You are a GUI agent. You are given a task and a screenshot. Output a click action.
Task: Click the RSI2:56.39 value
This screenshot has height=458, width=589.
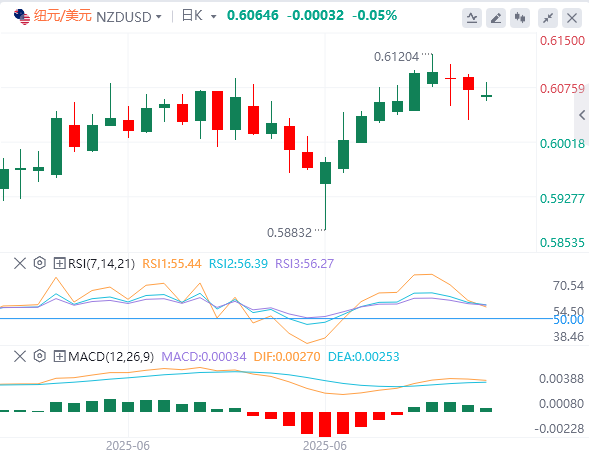point(238,264)
